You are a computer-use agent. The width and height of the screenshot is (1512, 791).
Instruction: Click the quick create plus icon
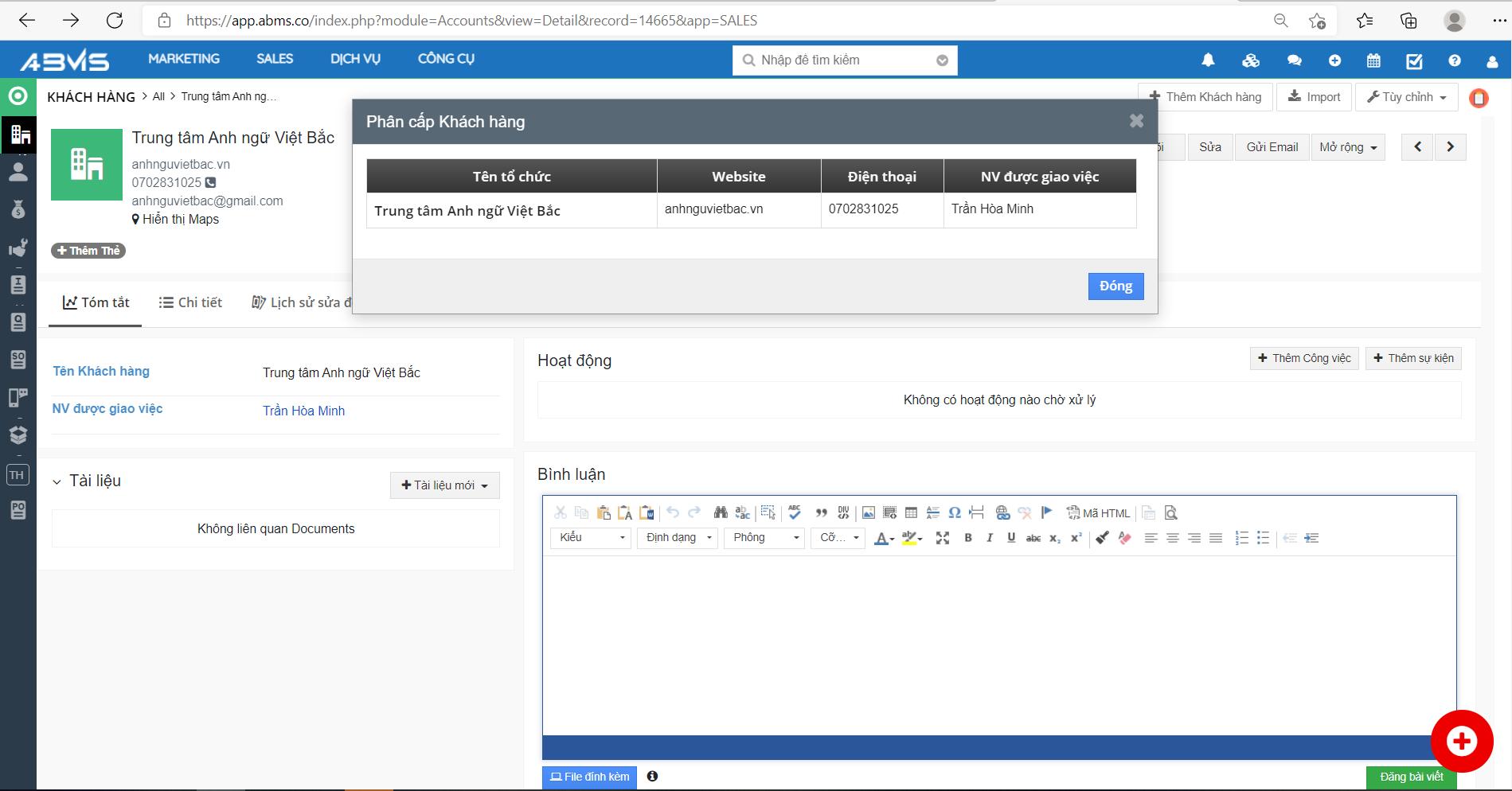pos(1334,60)
